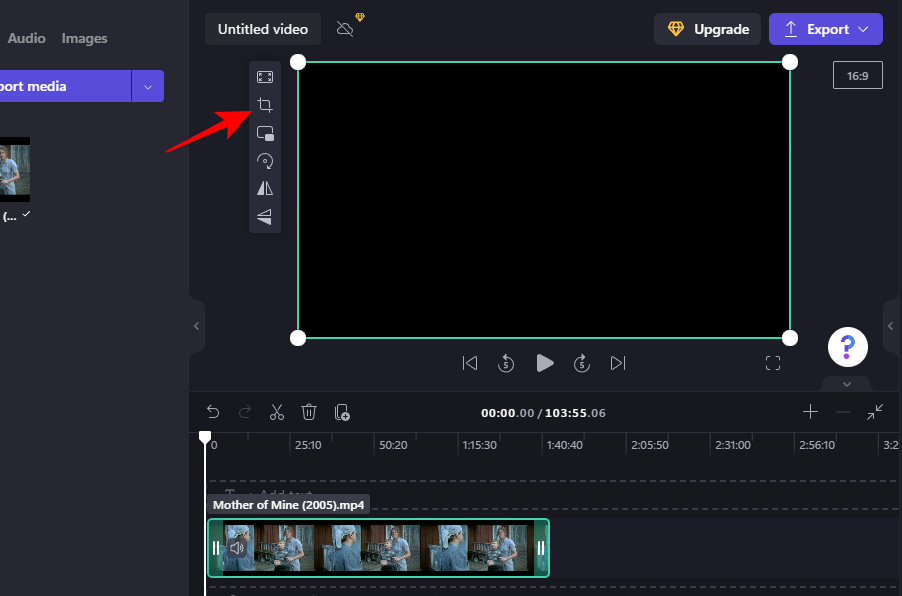Open the Images tab
Image resolution: width=902 pixels, height=596 pixels.
pos(84,38)
